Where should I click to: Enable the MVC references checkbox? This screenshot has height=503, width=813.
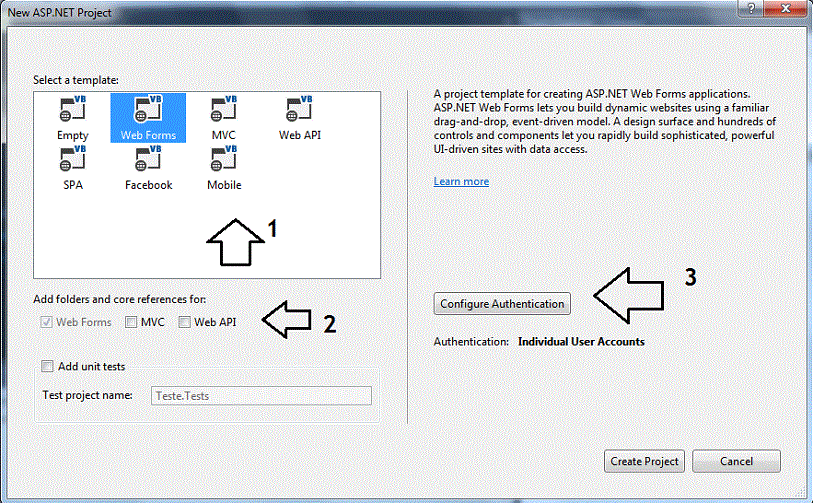(131, 322)
